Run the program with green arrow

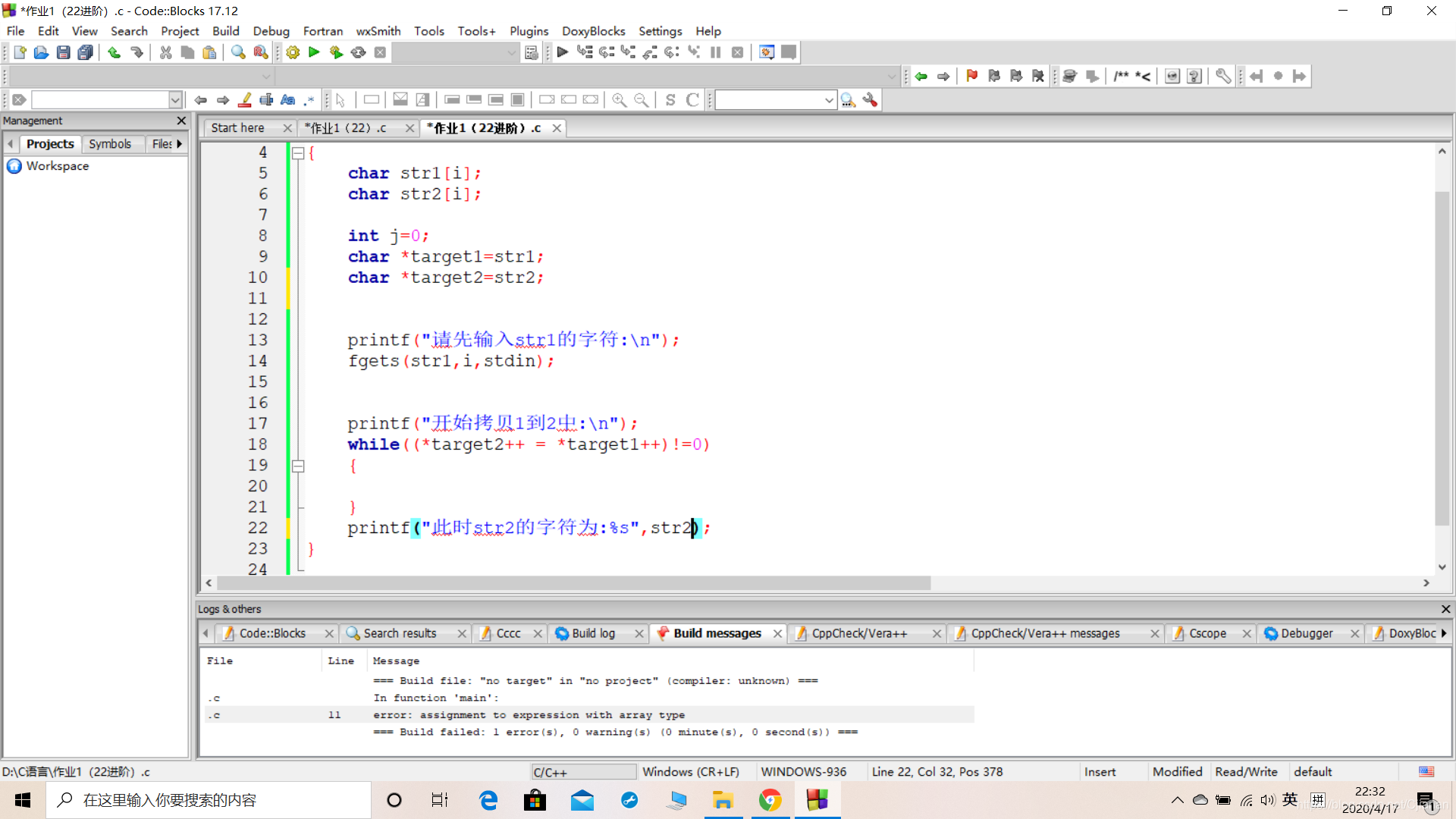pyautogui.click(x=314, y=52)
